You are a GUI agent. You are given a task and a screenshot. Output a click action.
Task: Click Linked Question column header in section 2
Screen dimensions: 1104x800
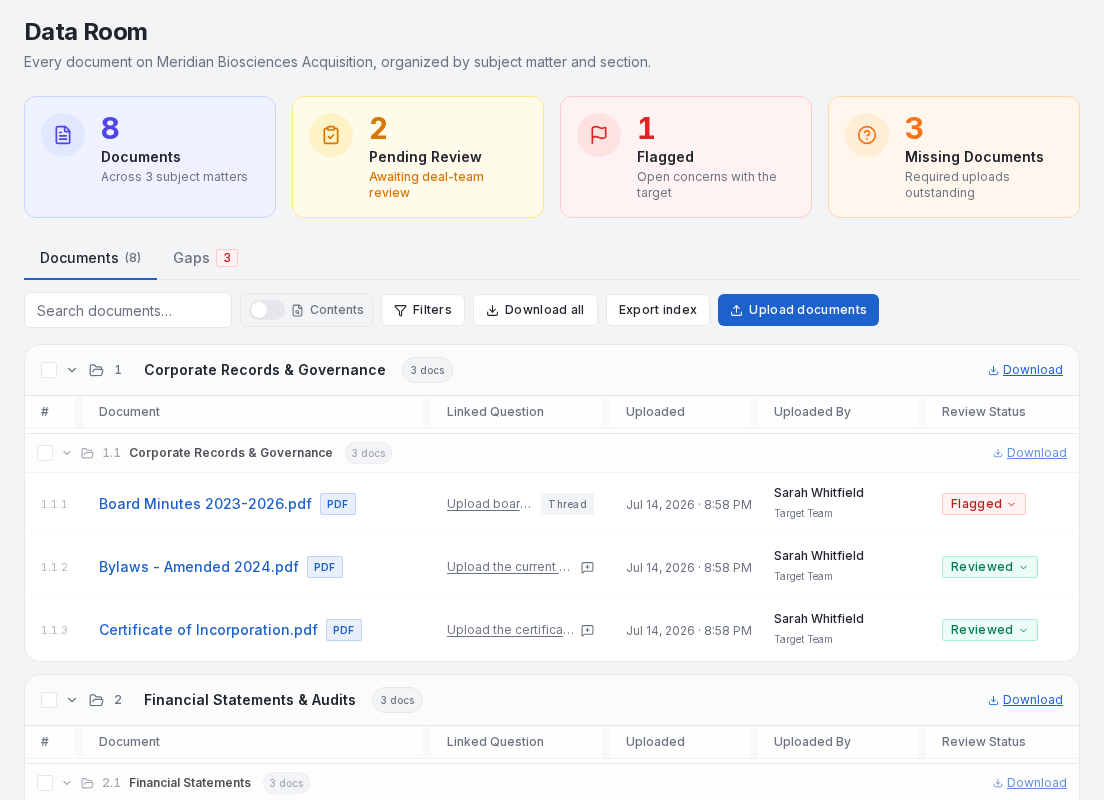point(495,742)
